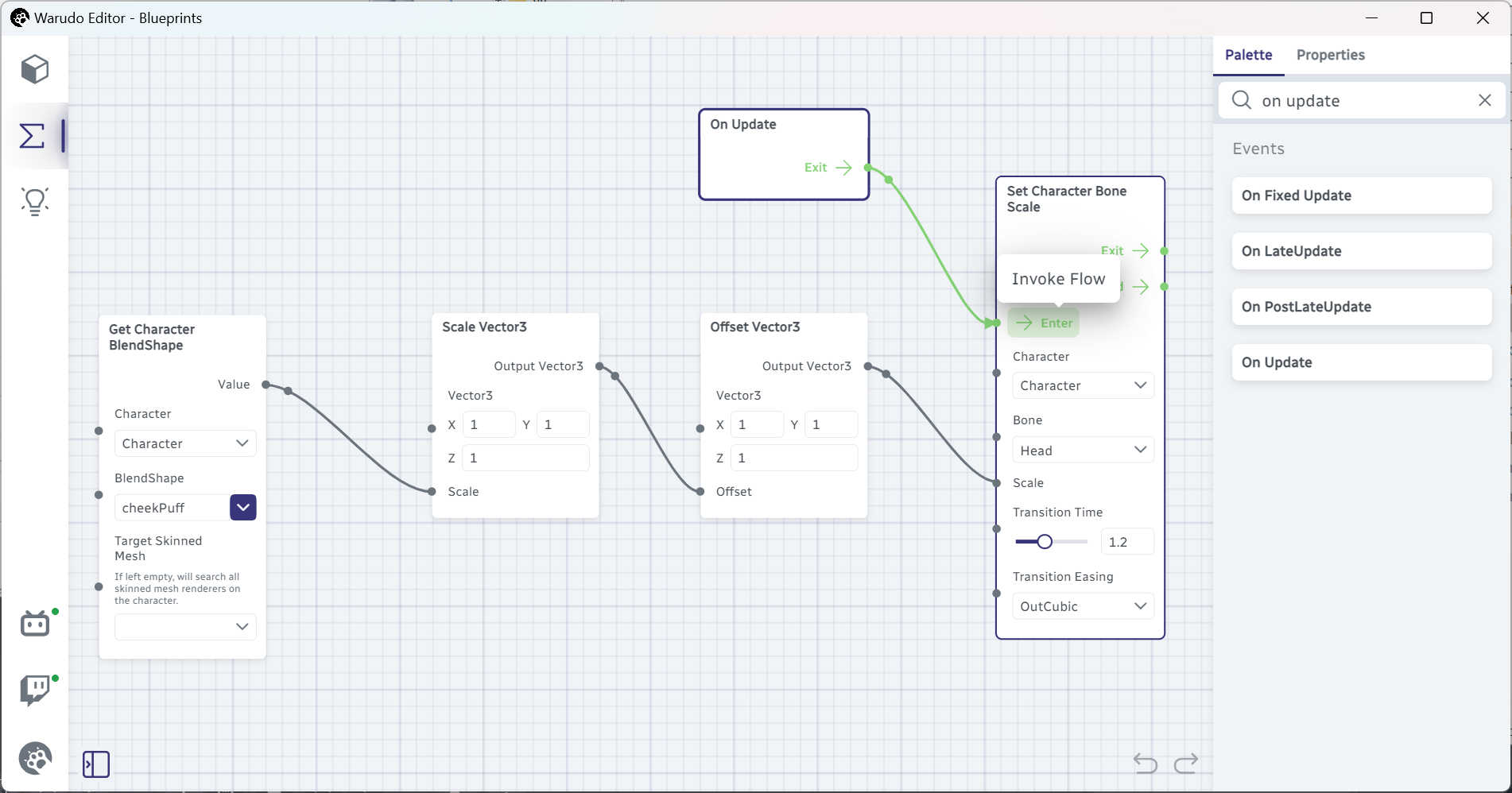Click Vector3 input port on Offset Vector3

[x=700, y=428]
